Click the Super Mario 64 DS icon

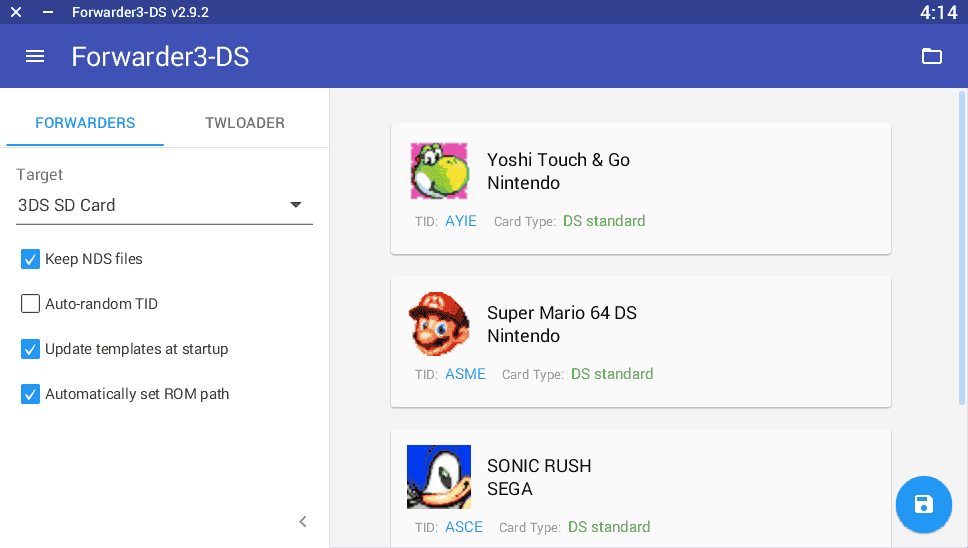click(439, 324)
